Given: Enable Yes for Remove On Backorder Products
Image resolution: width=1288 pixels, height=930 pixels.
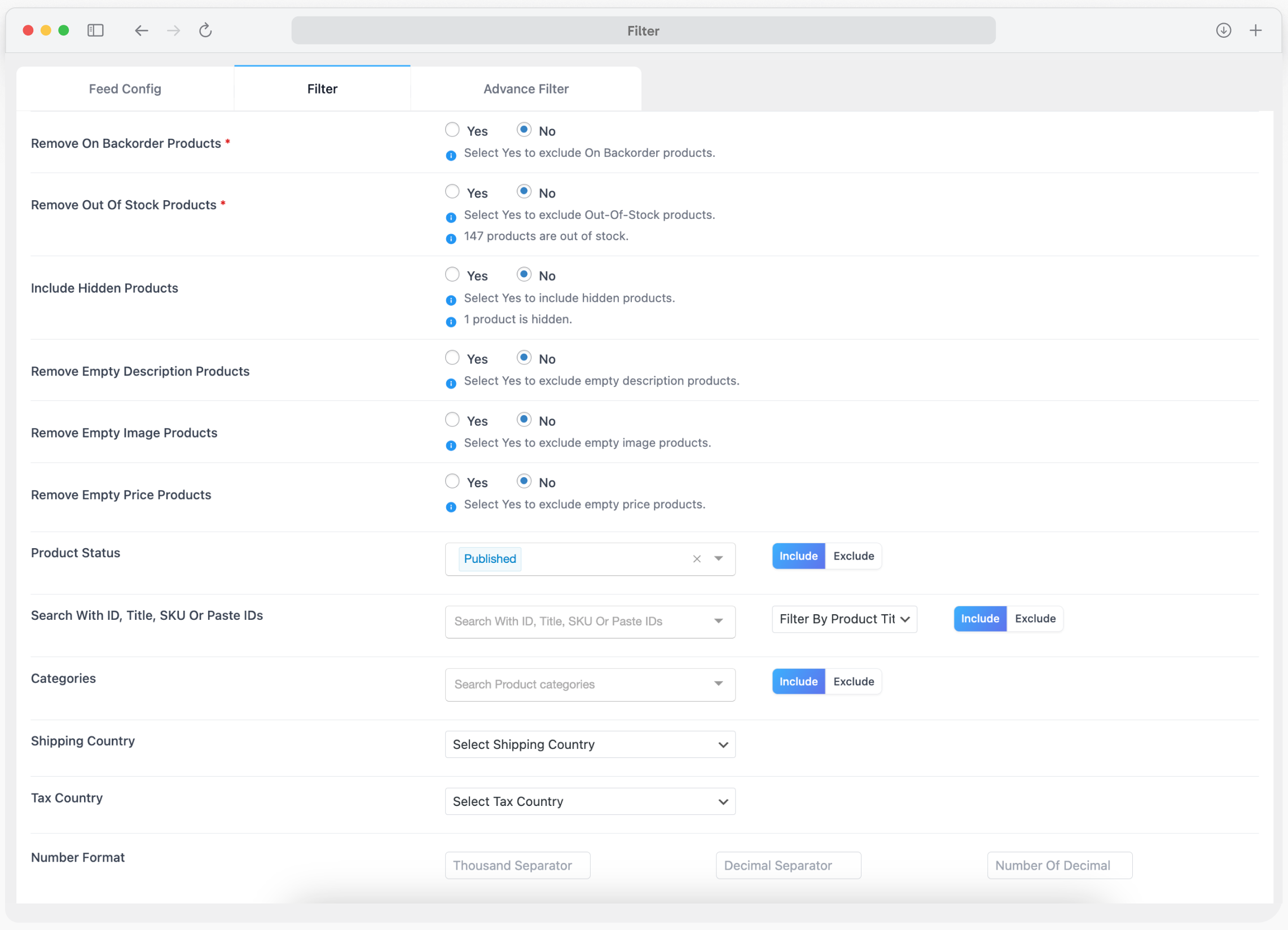Looking at the screenshot, I should tap(452, 130).
